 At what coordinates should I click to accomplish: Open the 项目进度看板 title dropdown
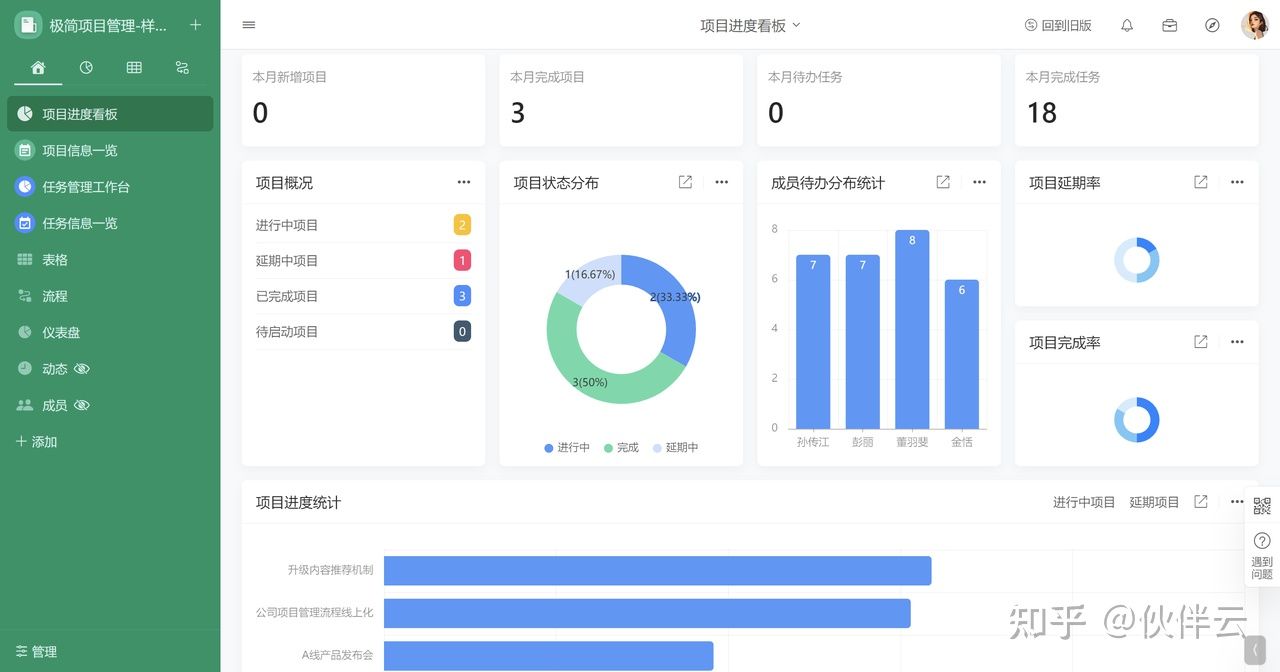tap(750, 26)
